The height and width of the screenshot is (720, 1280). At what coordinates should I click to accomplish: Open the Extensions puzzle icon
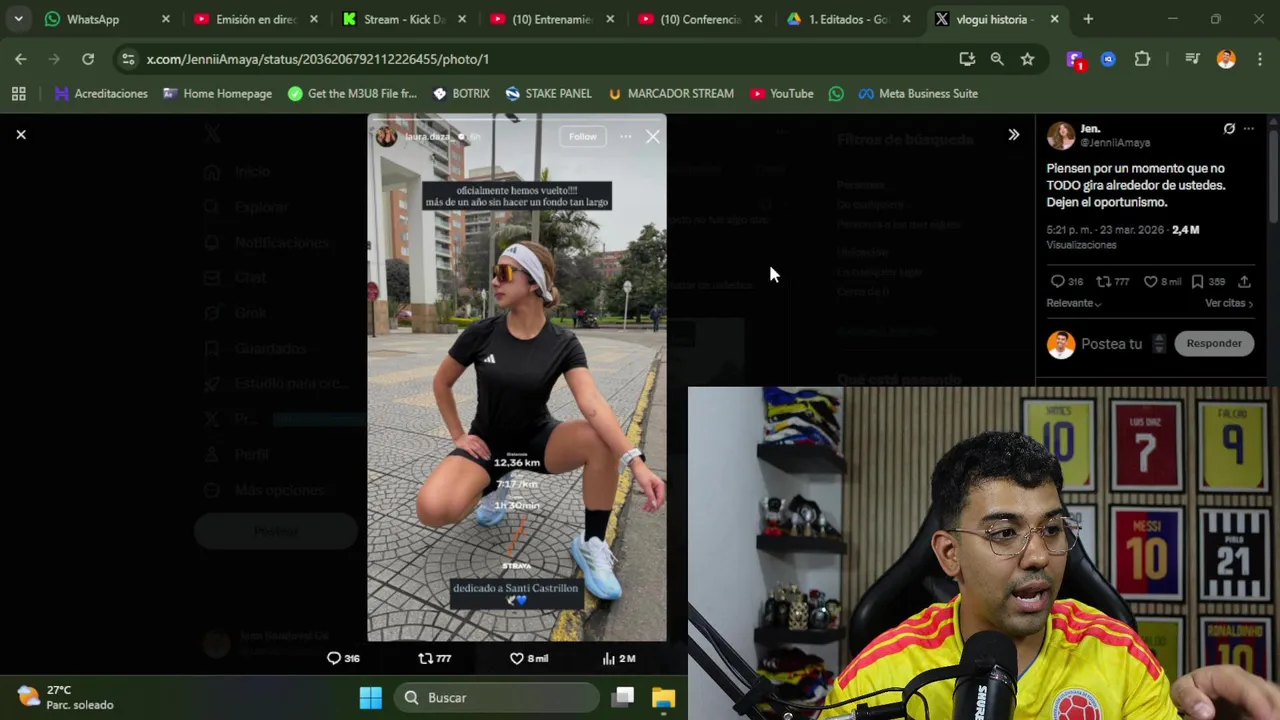[1142, 59]
